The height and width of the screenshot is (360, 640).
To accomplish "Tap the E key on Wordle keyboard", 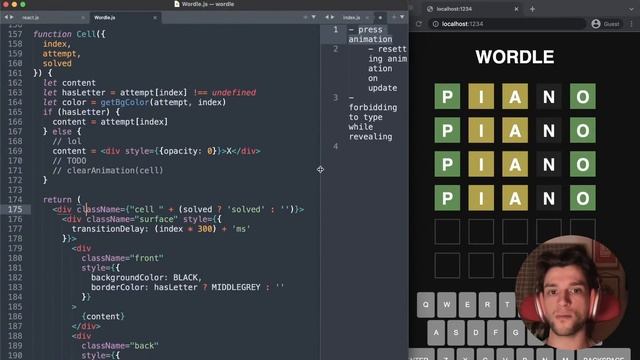I will pyautogui.click(x=467, y=304).
